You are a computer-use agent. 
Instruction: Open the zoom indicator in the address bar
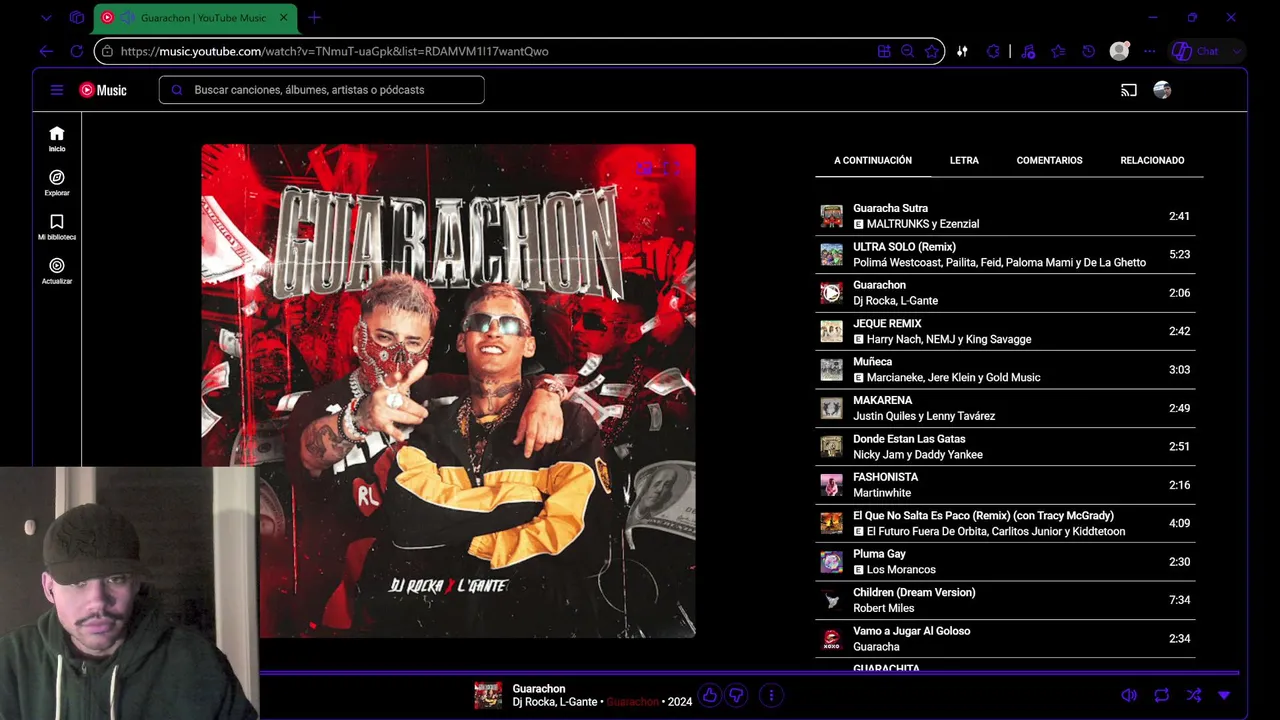pyautogui.click(x=907, y=51)
